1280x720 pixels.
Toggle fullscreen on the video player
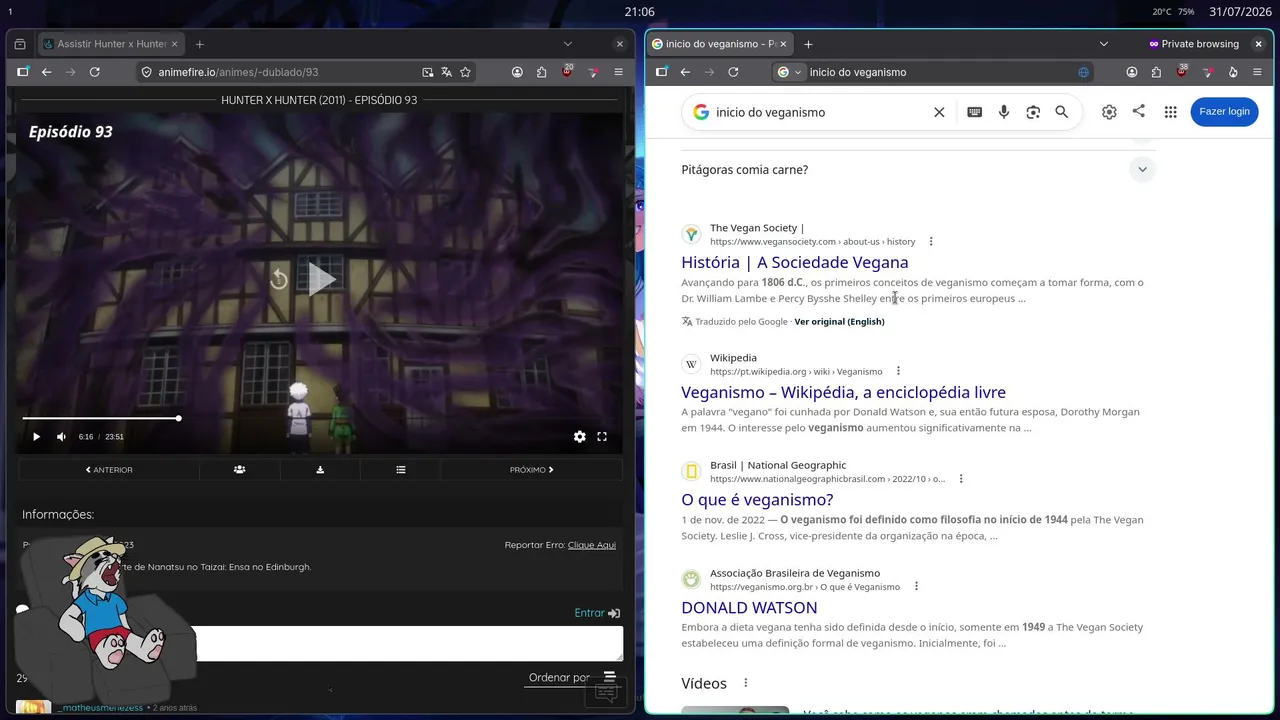point(602,437)
